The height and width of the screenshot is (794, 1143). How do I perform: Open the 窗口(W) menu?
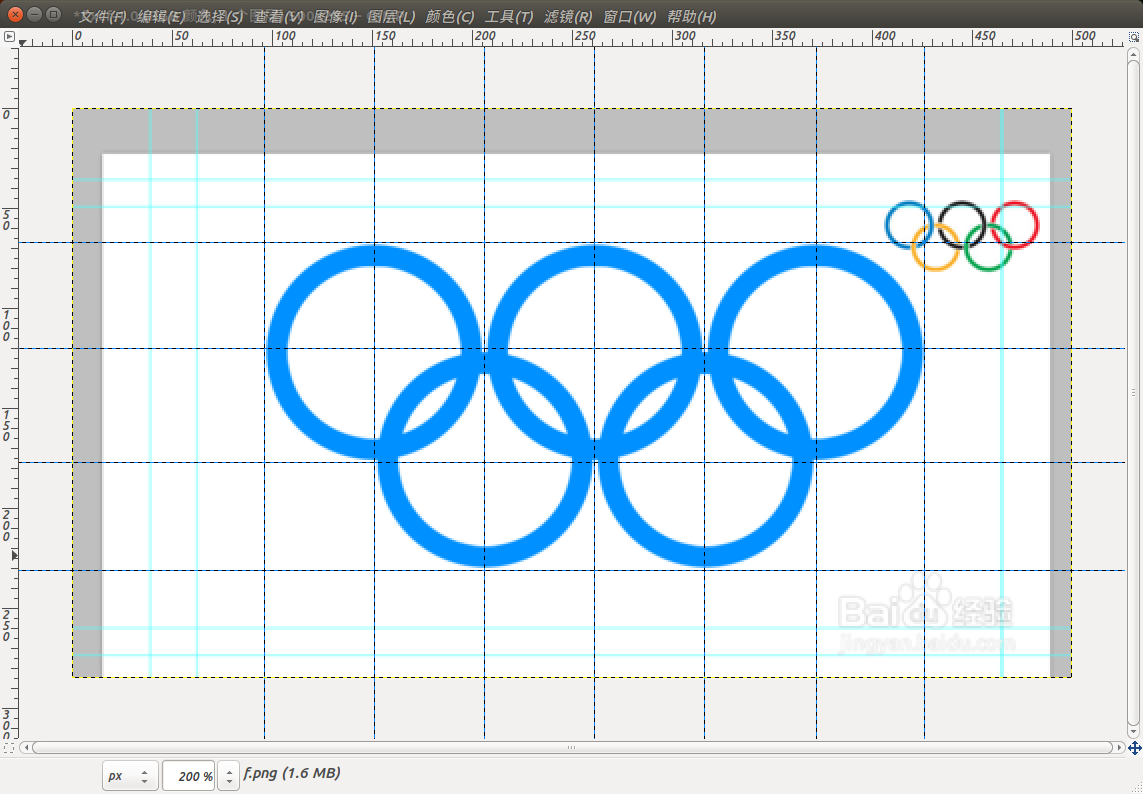point(629,16)
